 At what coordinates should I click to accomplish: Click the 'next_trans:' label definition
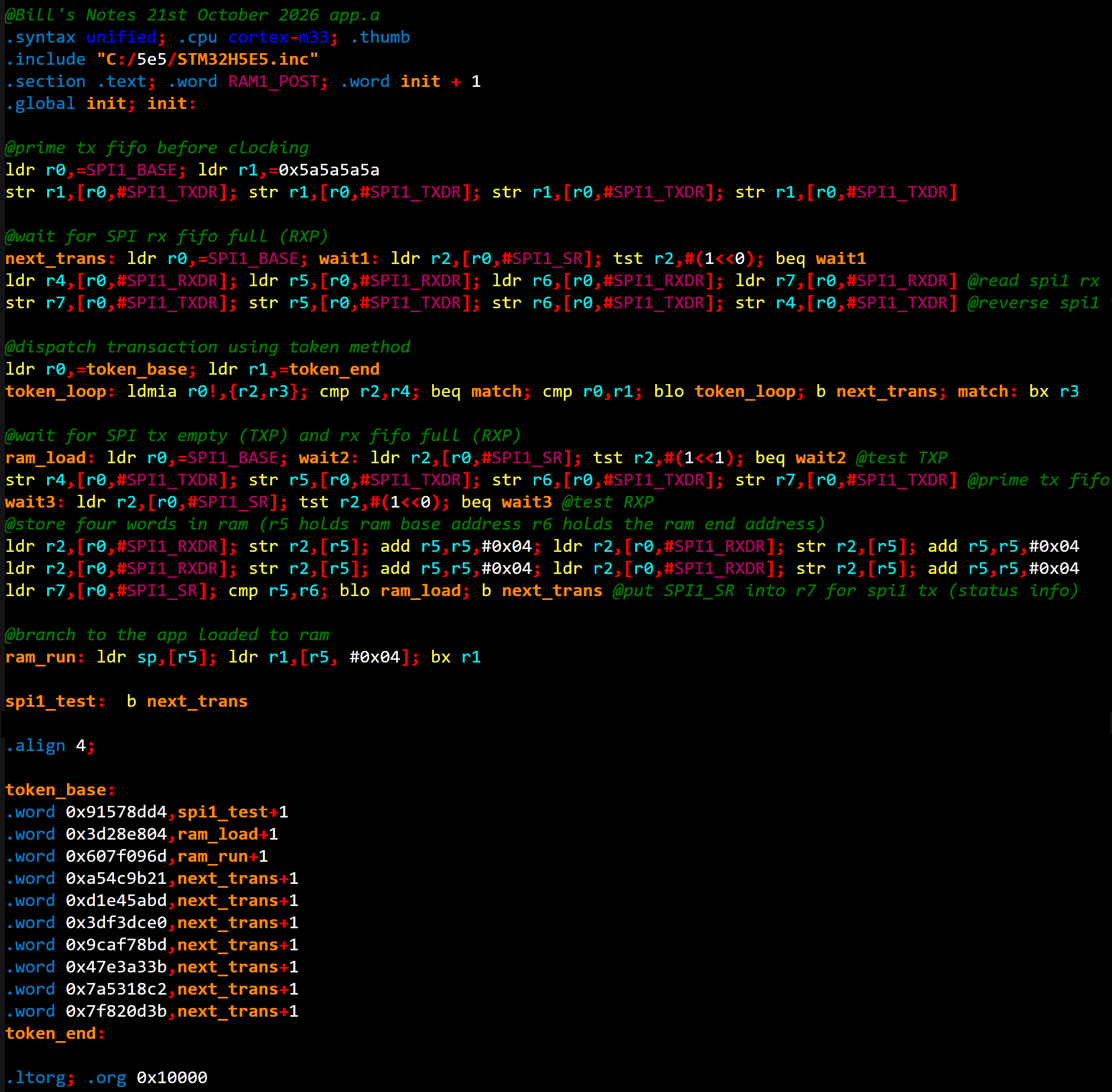click(x=60, y=258)
